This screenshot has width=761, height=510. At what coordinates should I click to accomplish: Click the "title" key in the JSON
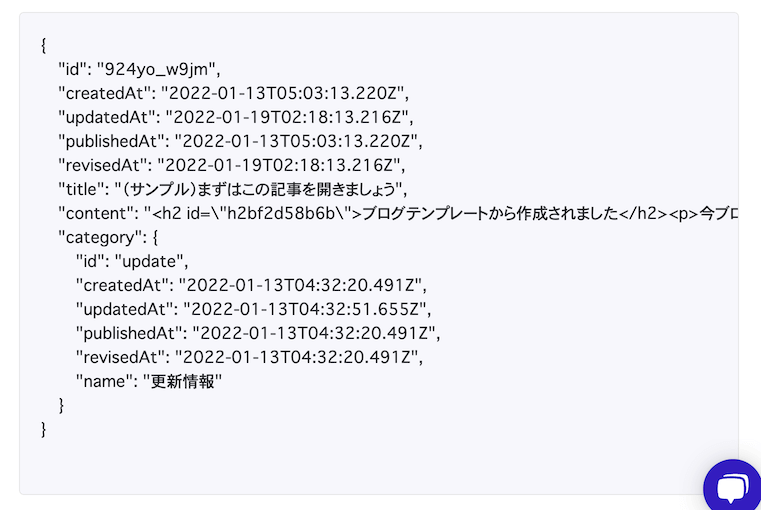[82, 189]
